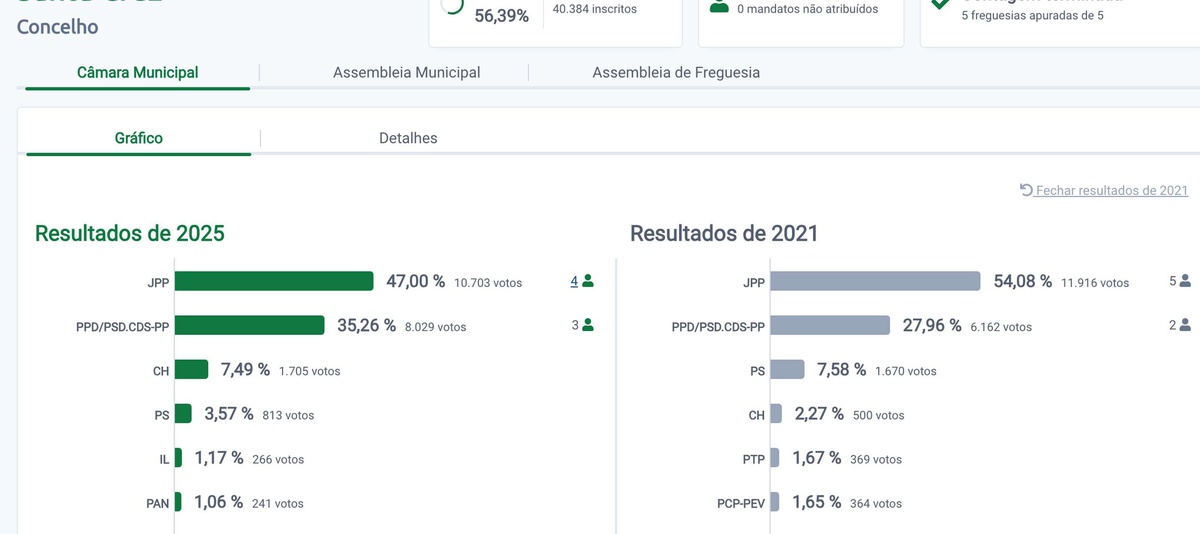Close the 2021 results via Fechar link
The image size is (1200, 534).
point(1111,190)
